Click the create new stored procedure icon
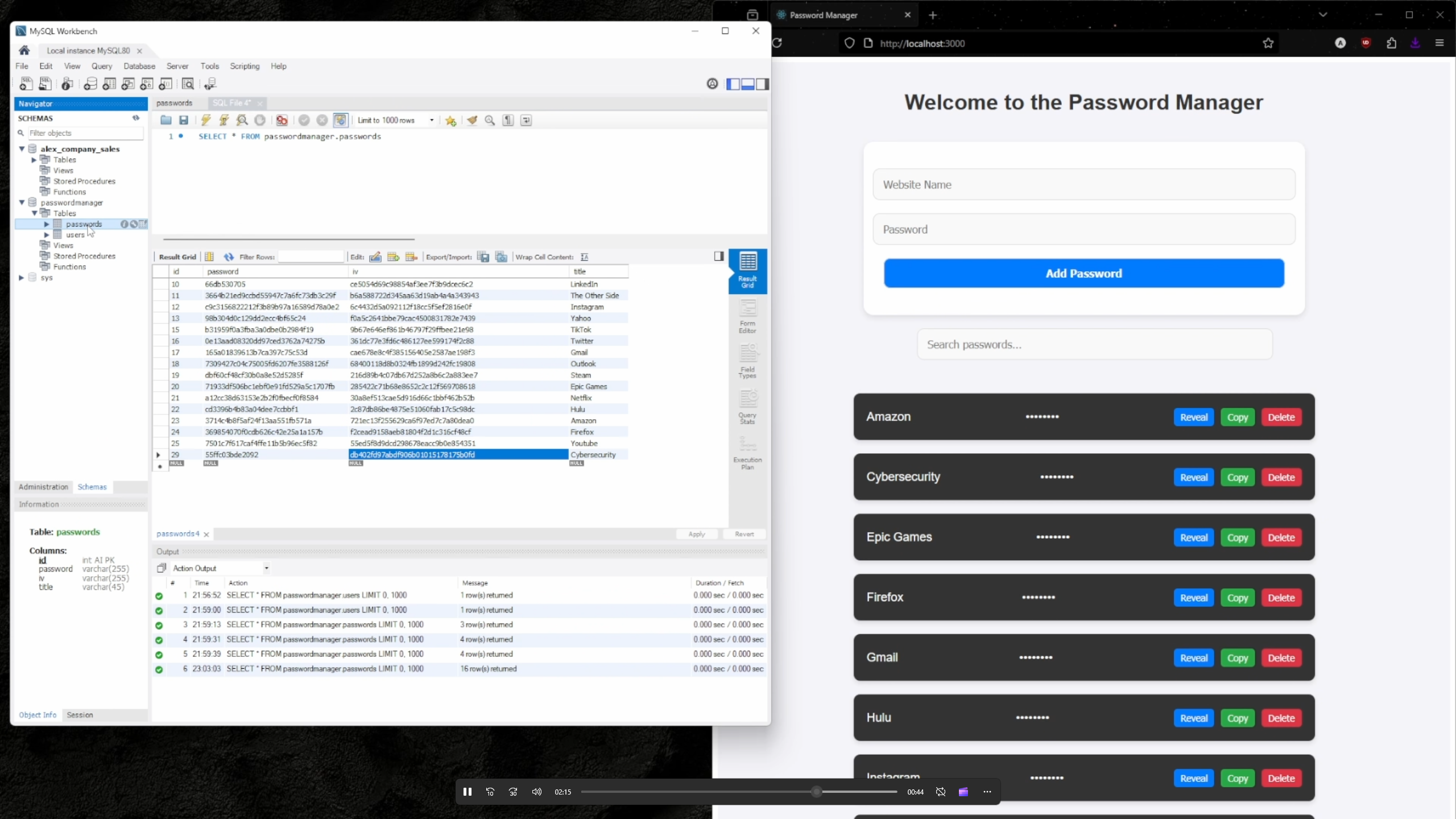Screen dimensions: 1456x819 [147, 84]
